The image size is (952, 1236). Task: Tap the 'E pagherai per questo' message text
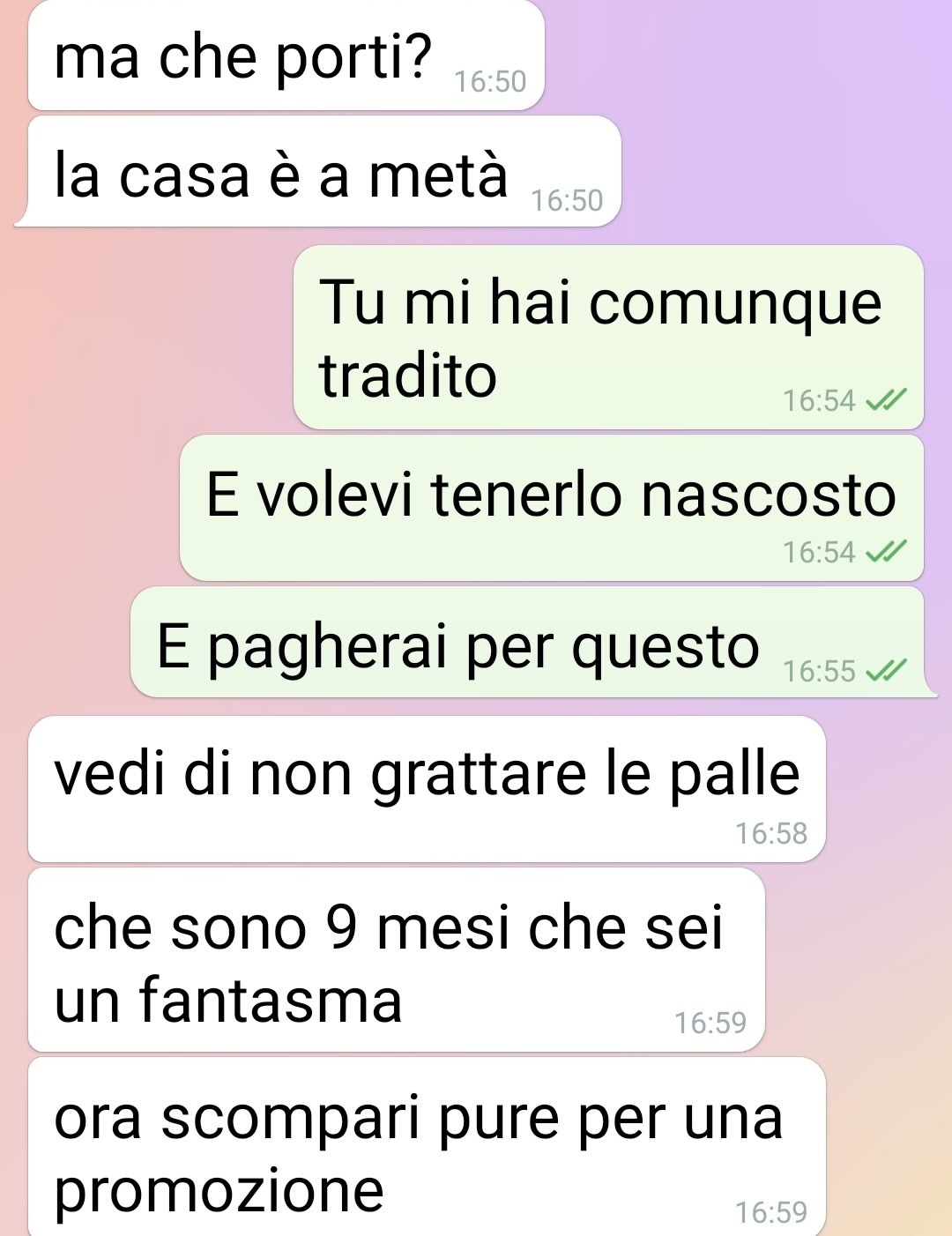pos(457,648)
